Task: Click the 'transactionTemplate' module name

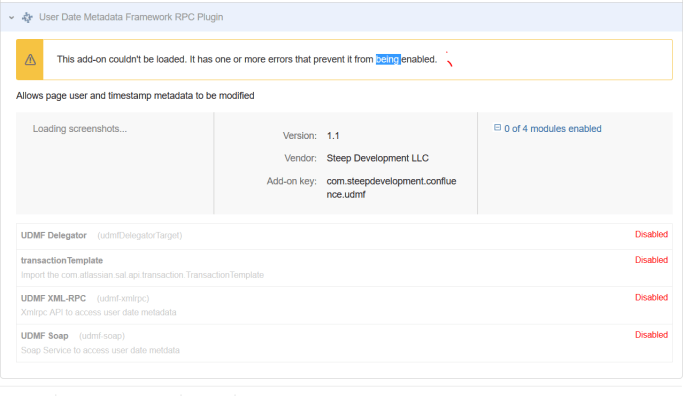Action: click(62, 260)
